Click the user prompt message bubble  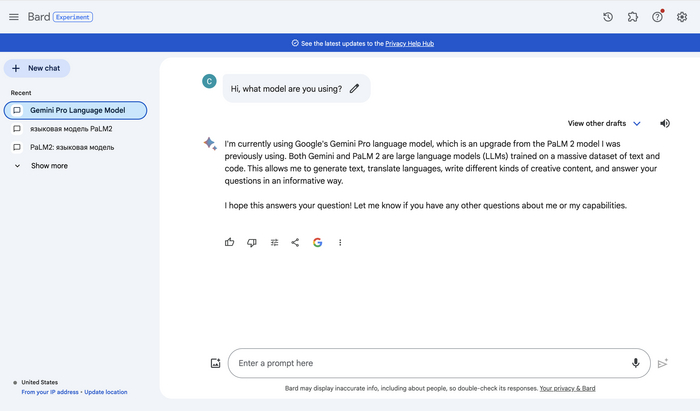click(x=296, y=88)
